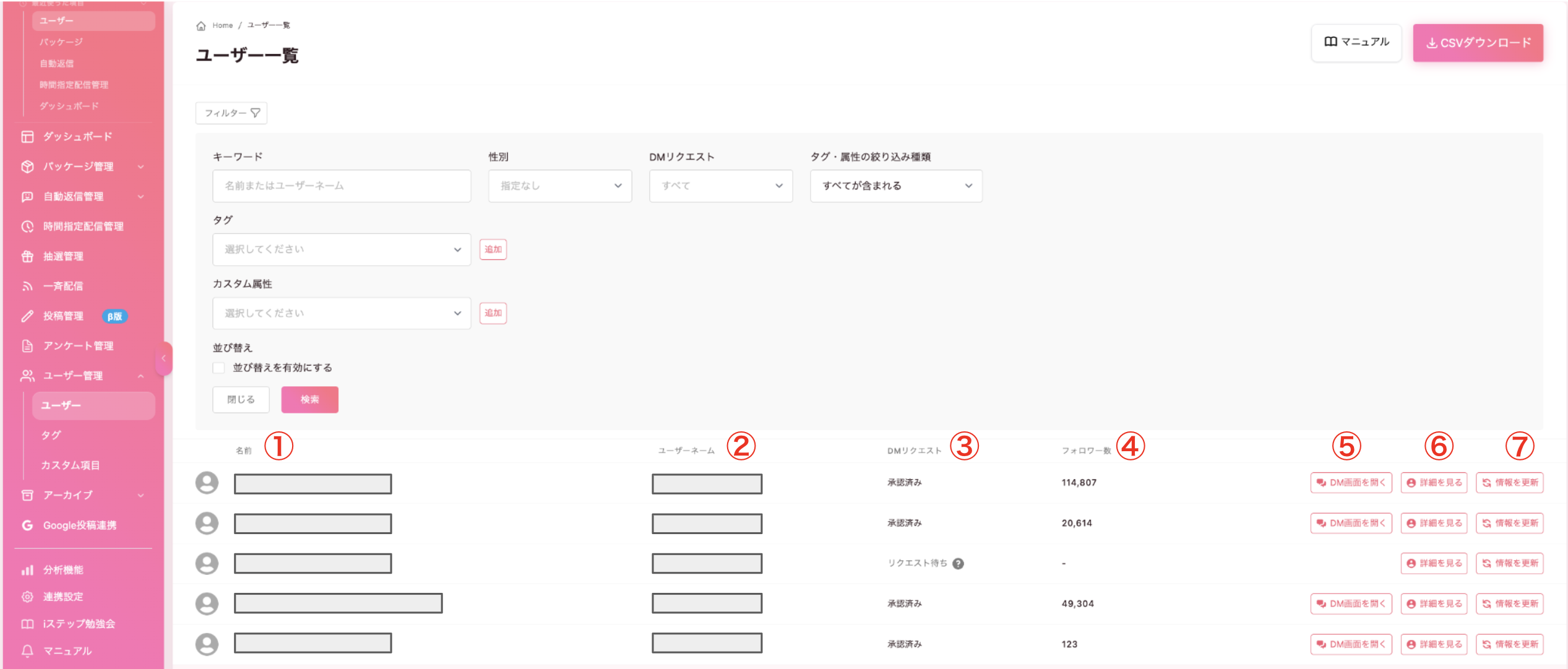
Task: Click the CSVダウンロード button
Action: (x=1478, y=43)
